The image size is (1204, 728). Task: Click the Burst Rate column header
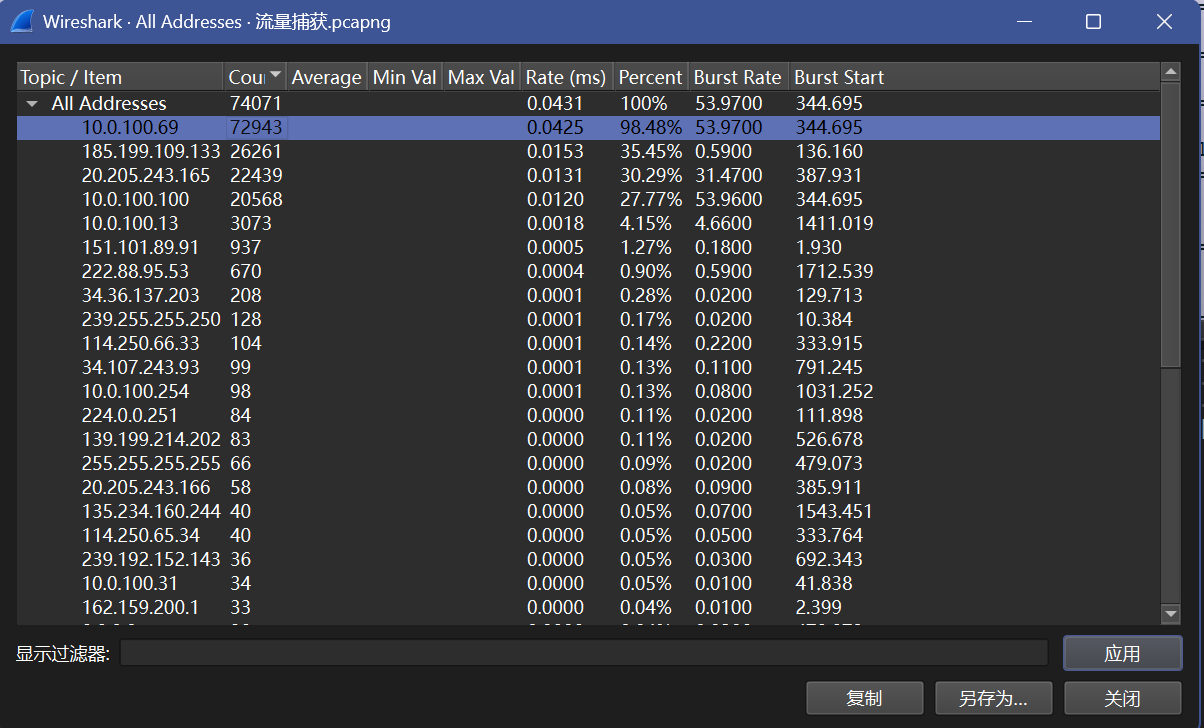(x=737, y=77)
